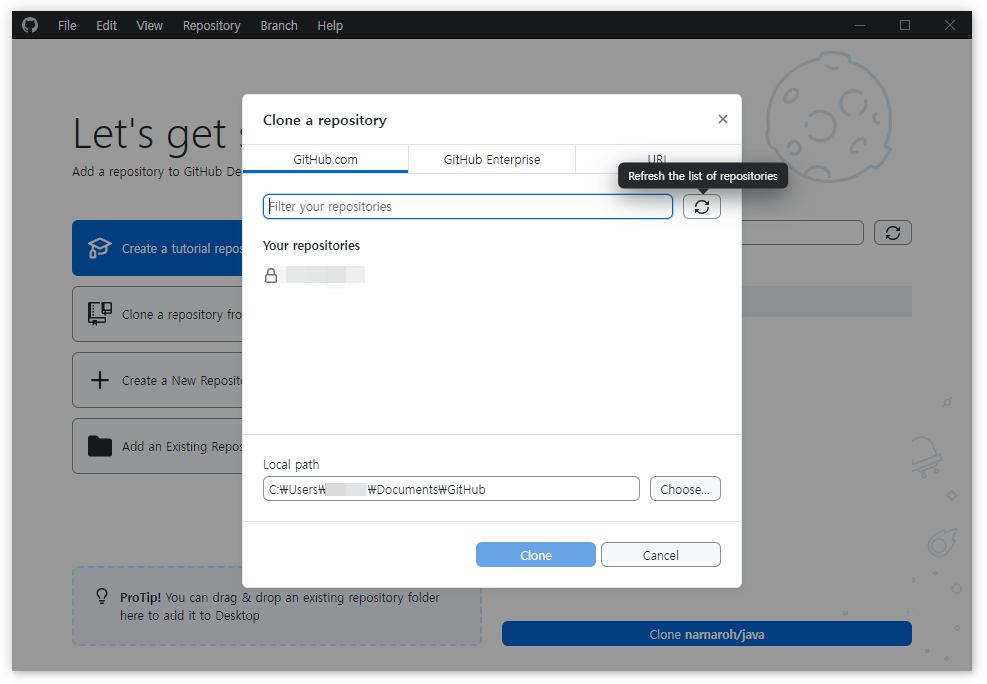Viewport: 987px width, 684px height.
Task: Click the Your repositories heading
Action: pyautogui.click(x=311, y=245)
